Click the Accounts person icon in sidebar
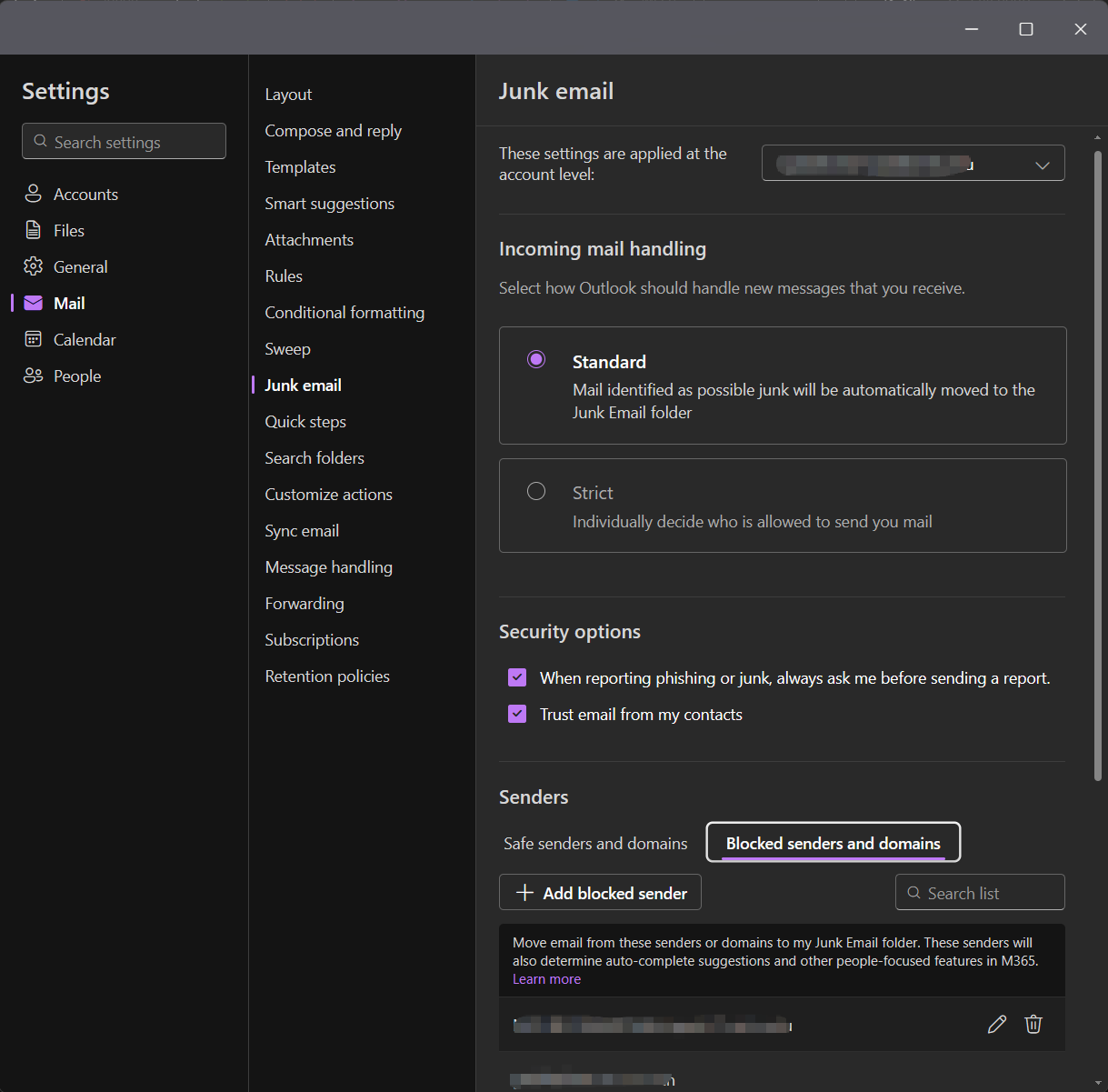The height and width of the screenshot is (1092, 1108). coord(34,194)
